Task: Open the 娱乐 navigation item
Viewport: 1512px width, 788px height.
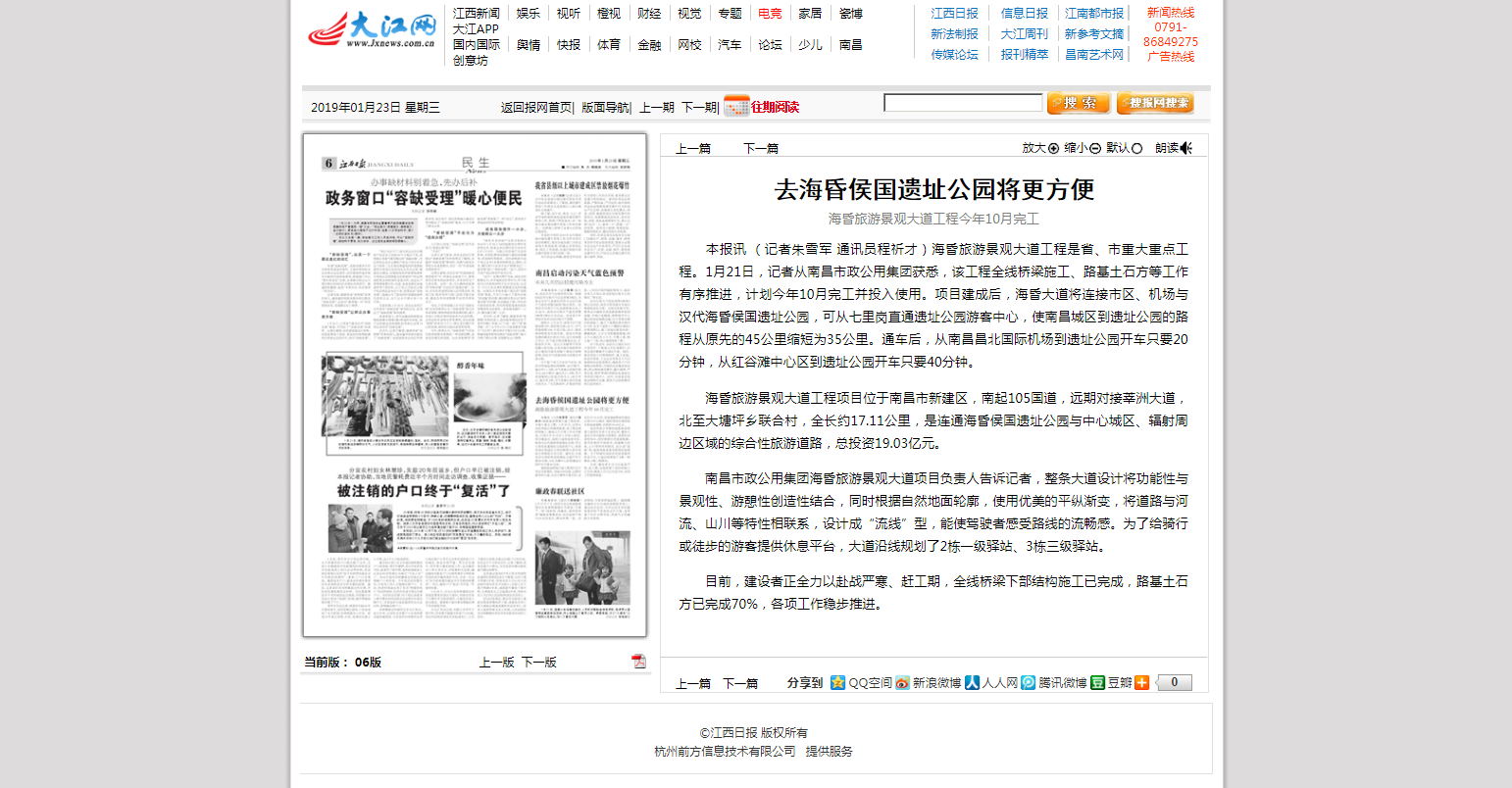Action: point(529,14)
